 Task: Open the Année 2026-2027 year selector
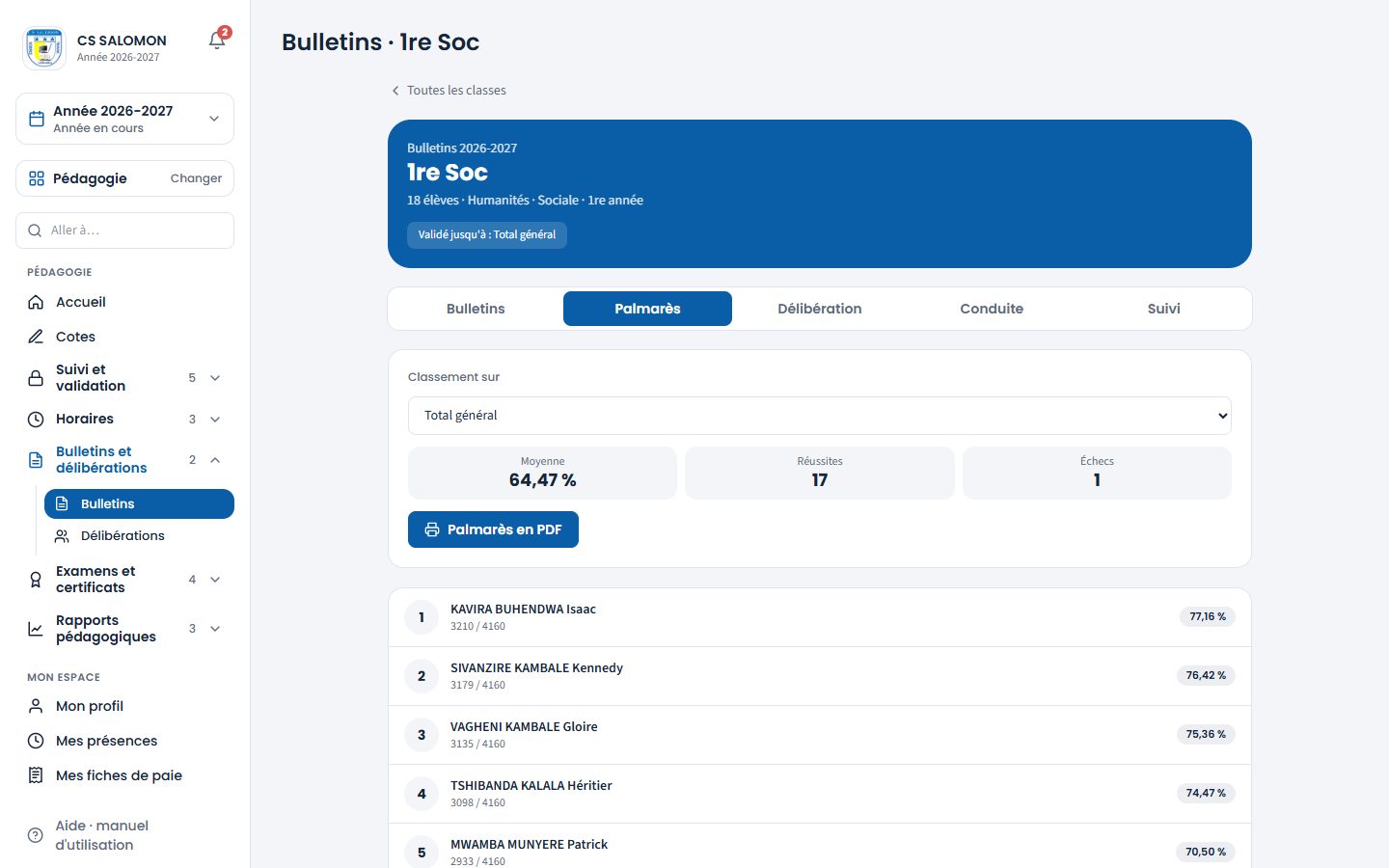pyautogui.click(x=125, y=119)
